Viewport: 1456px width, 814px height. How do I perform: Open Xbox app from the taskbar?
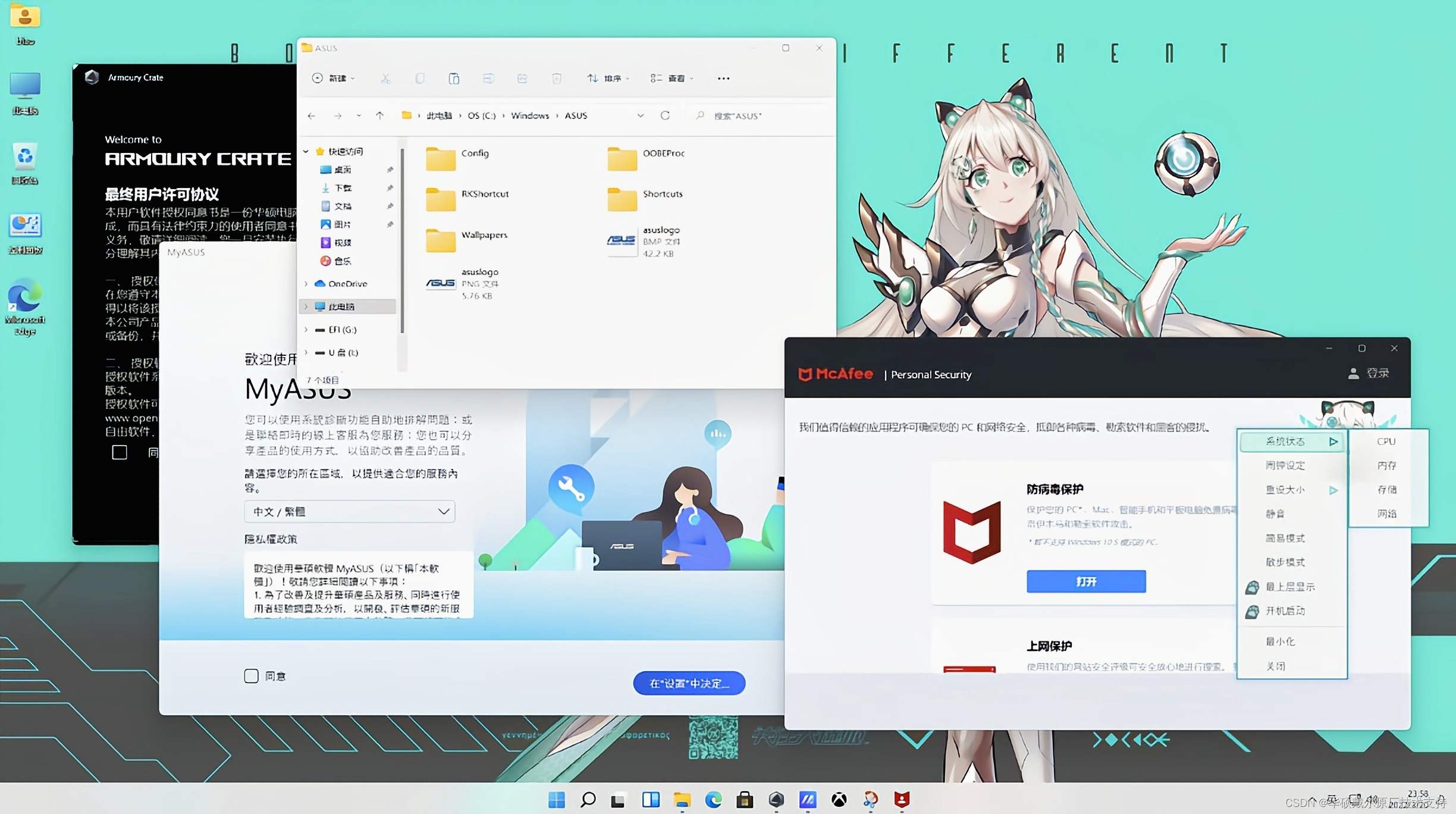pyautogui.click(x=839, y=800)
